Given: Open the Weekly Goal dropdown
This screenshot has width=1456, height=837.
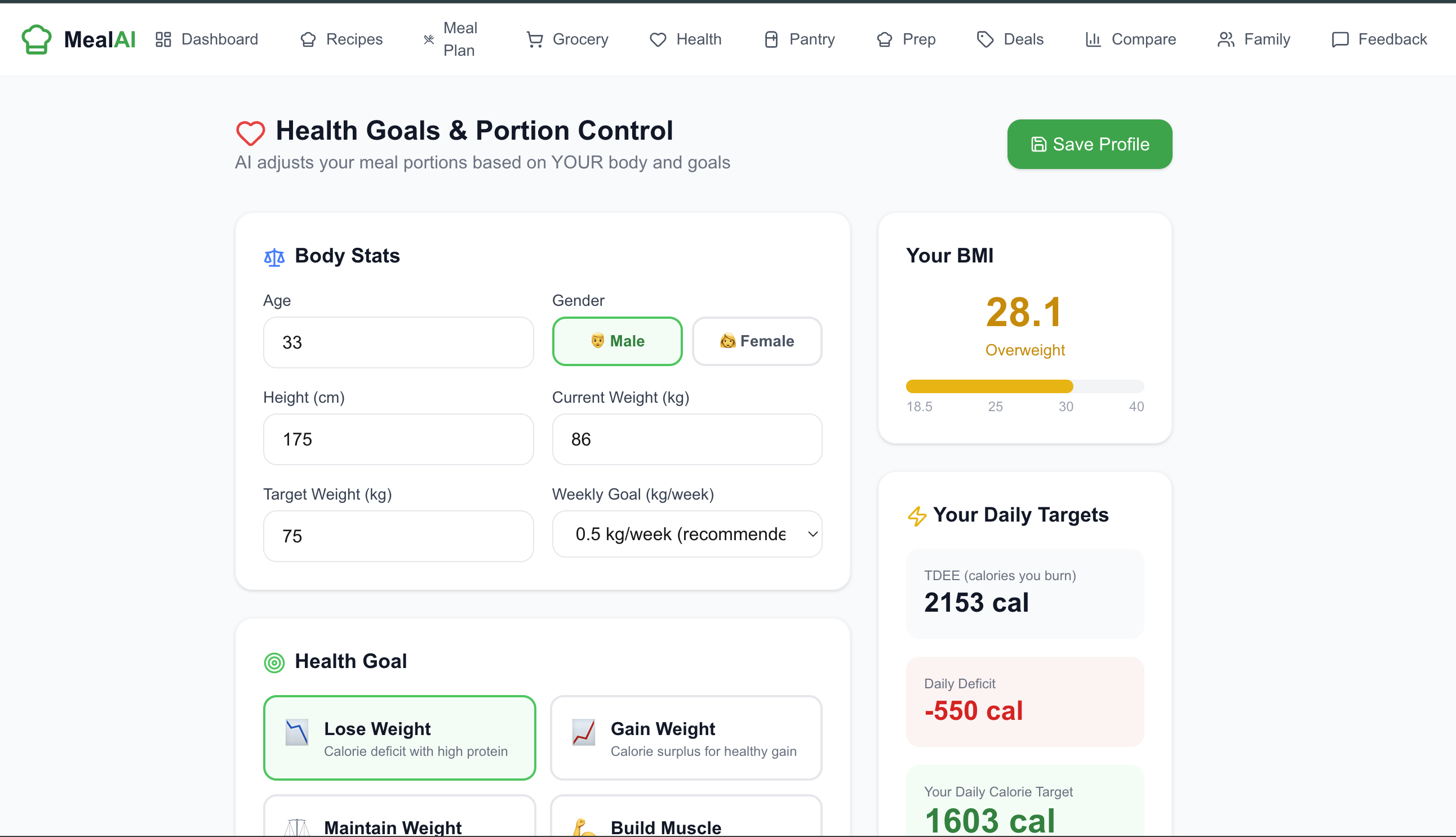Looking at the screenshot, I should point(680,534).
